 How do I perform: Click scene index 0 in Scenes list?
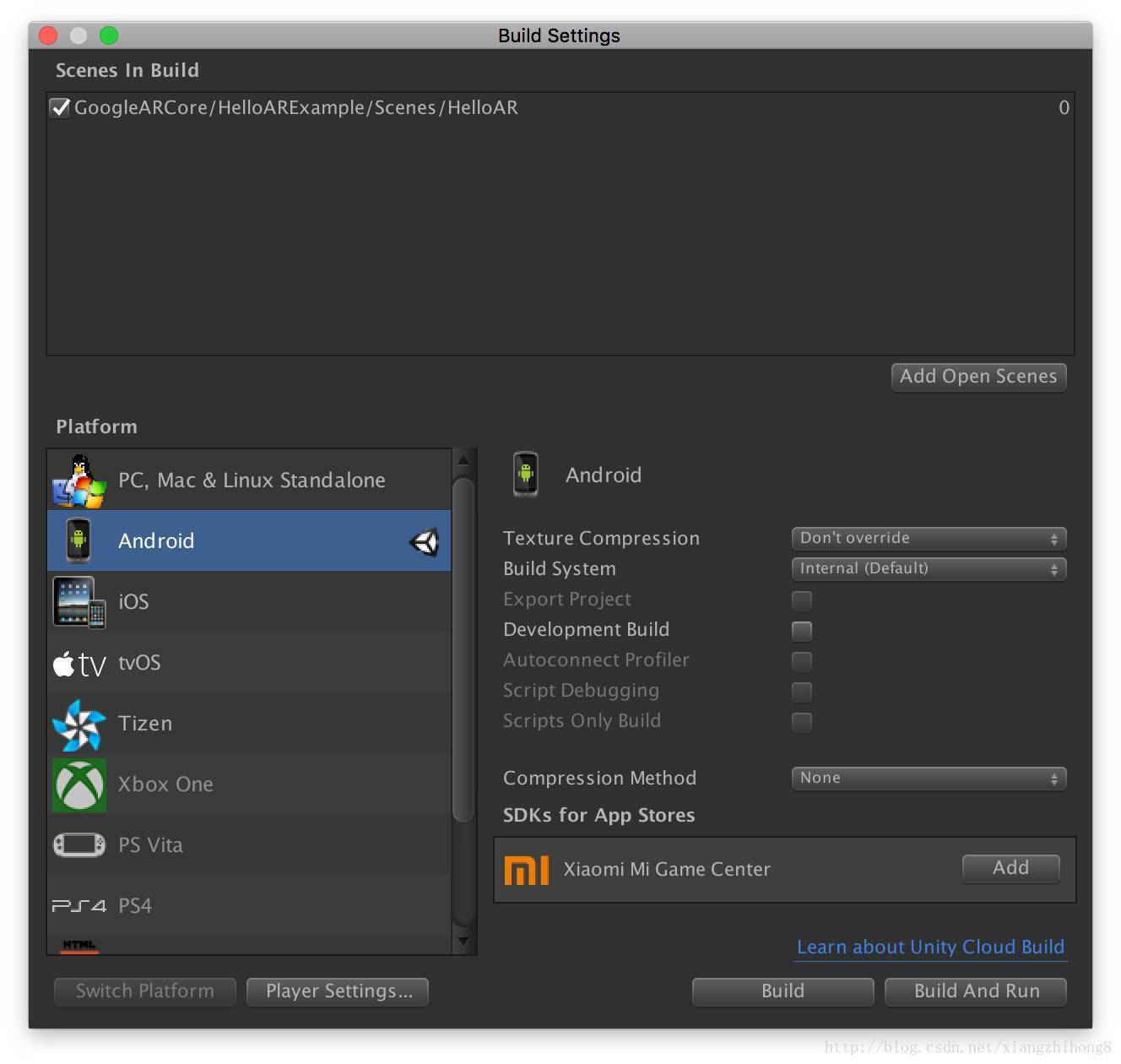pyautogui.click(x=1064, y=108)
